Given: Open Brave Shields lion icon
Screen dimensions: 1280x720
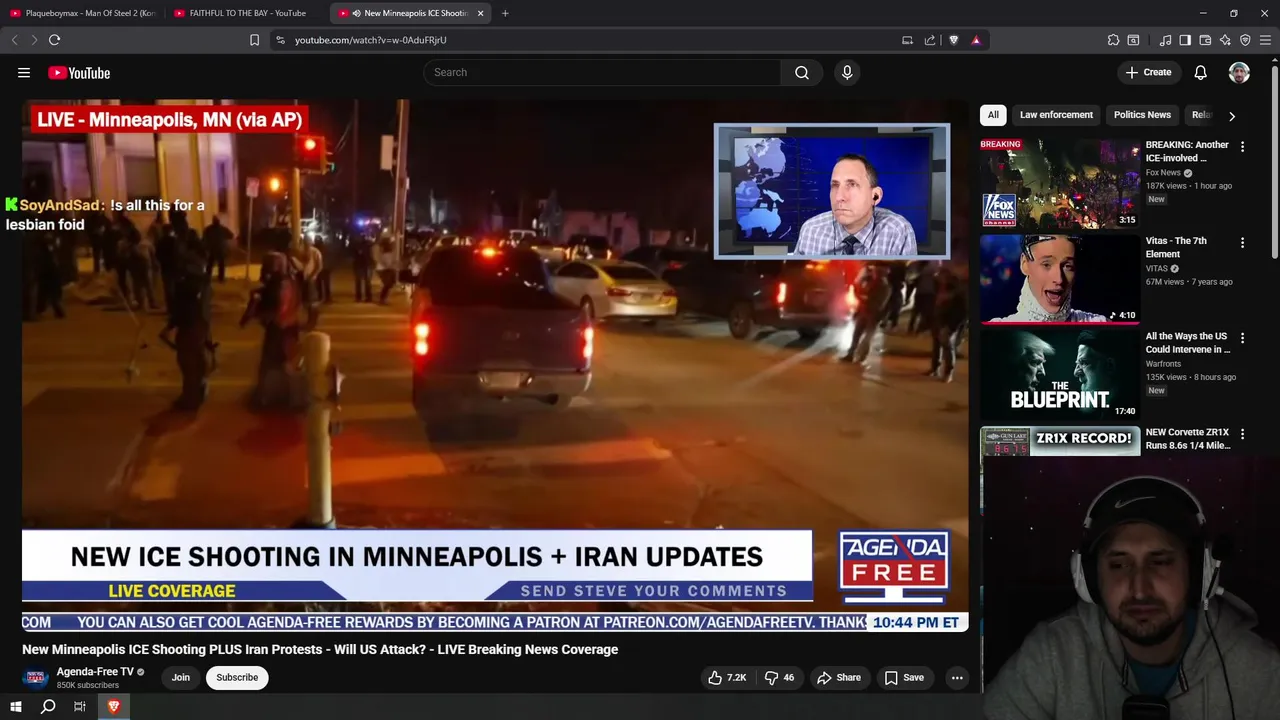Looking at the screenshot, I should tap(953, 40).
